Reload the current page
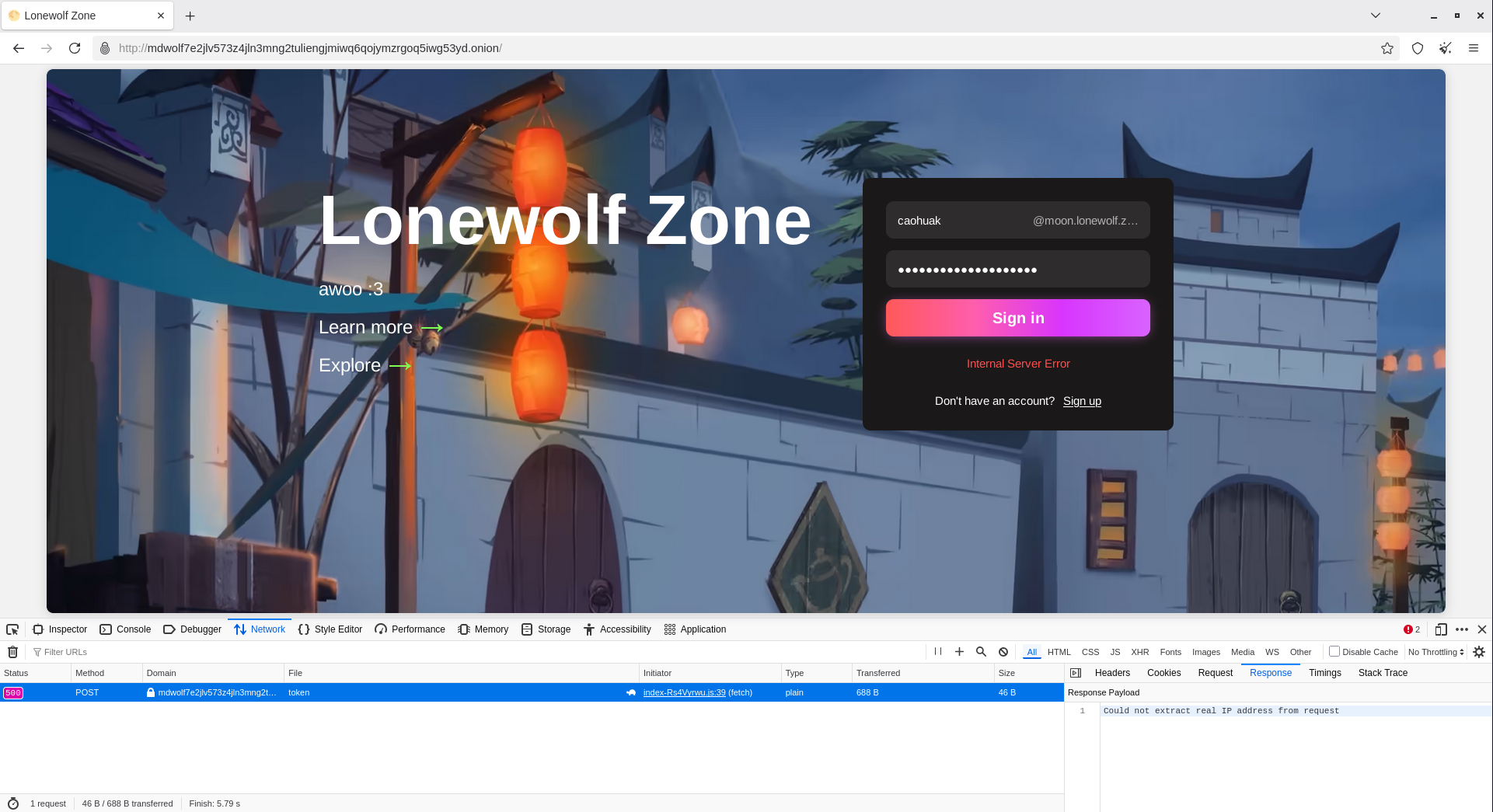Screen dimensions: 1493x812 coord(75,48)
